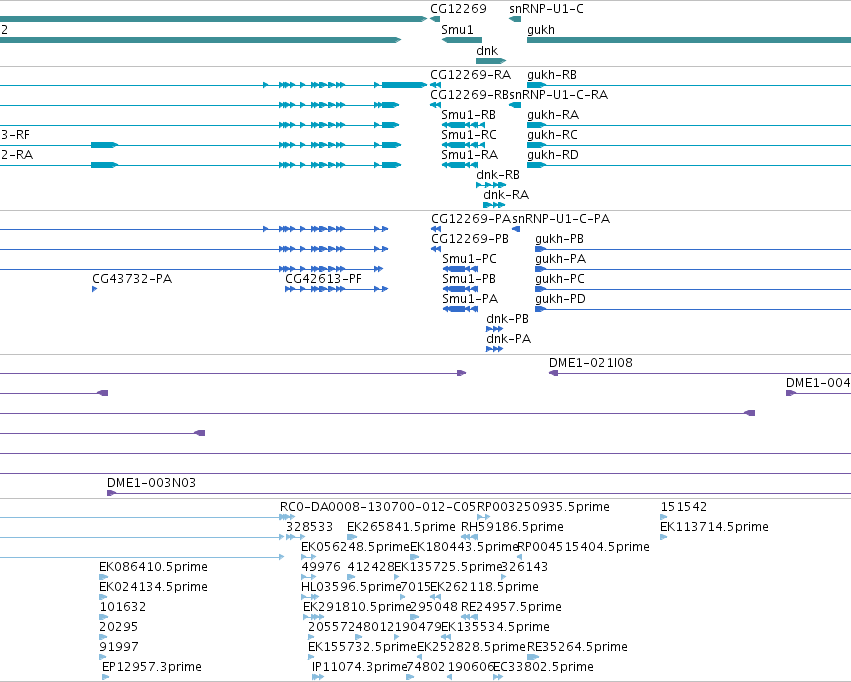Click the RP004515404.5prime EST label
The image size is (851, 682).
tap(584, 547)
